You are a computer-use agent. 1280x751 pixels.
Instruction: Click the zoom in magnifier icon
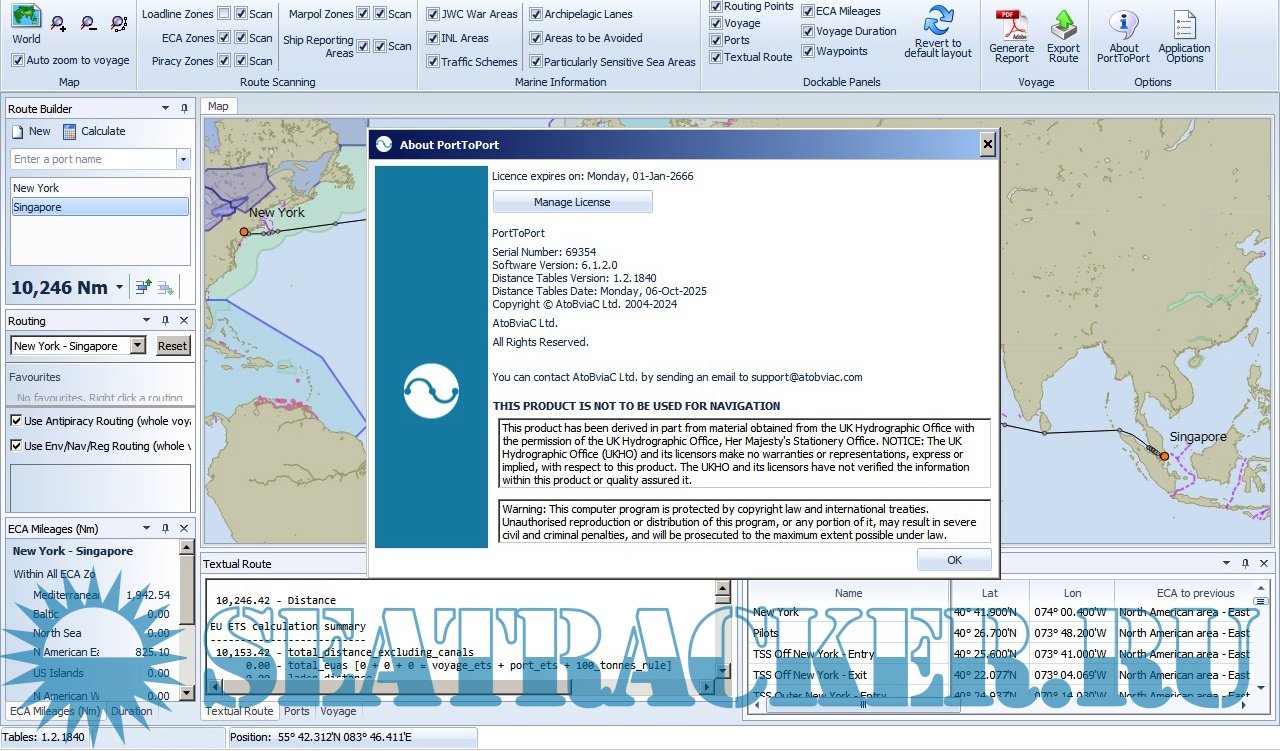click(59, 23)
